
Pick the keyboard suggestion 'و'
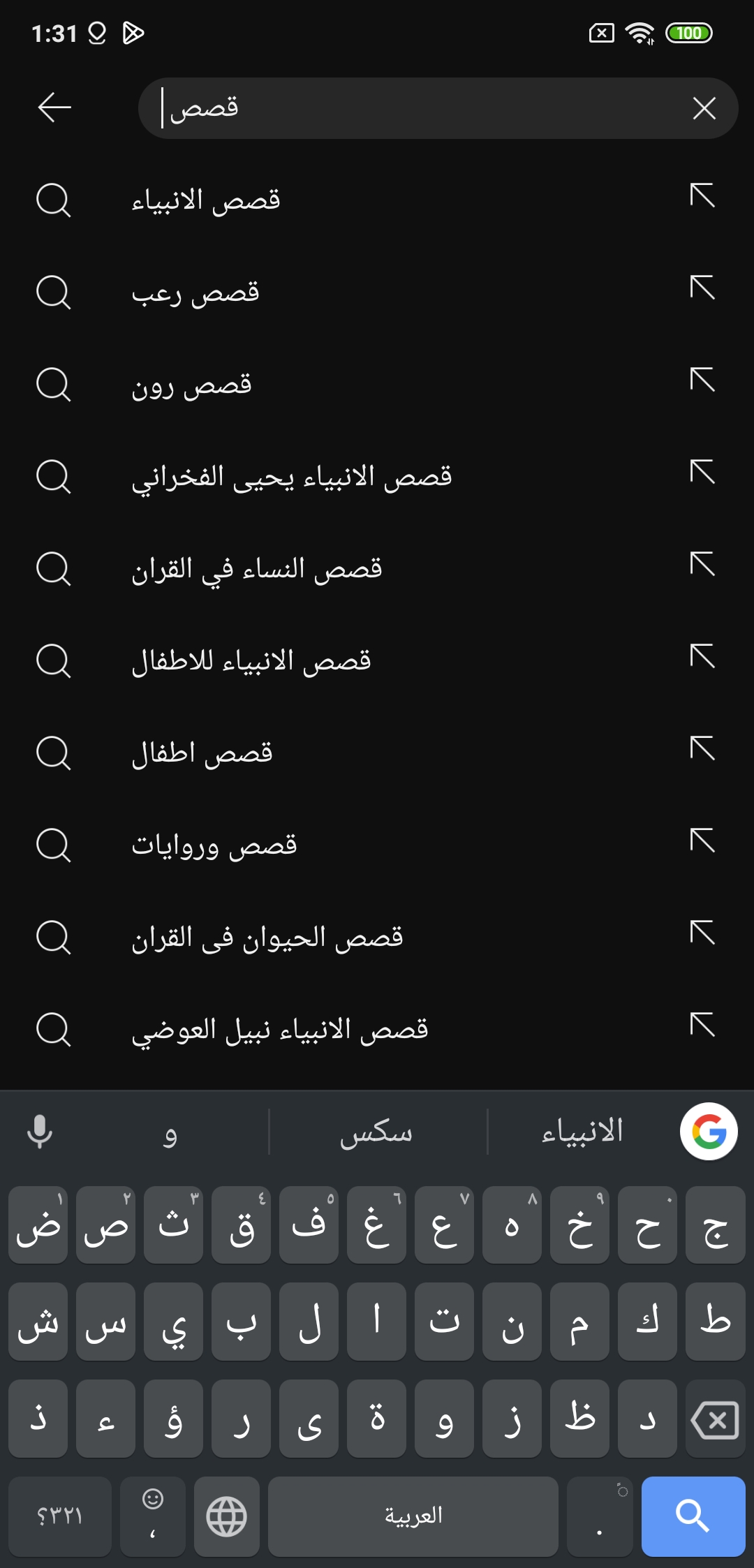coord(170,1132)
